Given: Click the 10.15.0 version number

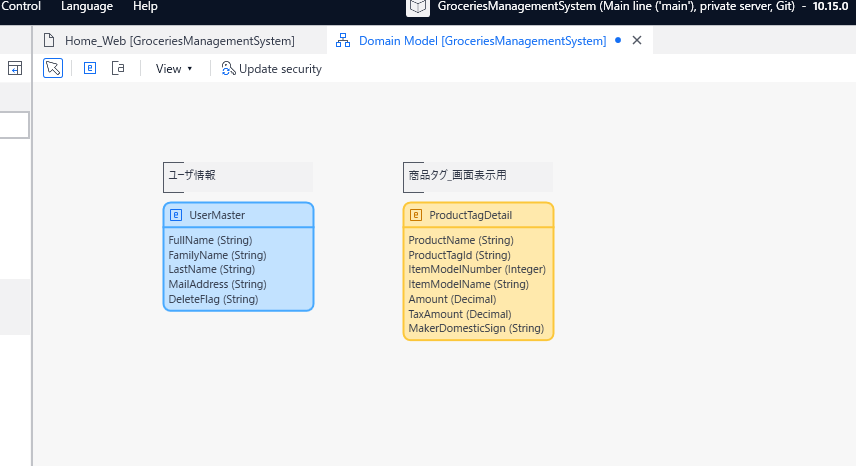Looking at the screenshot, I should 830,7.
